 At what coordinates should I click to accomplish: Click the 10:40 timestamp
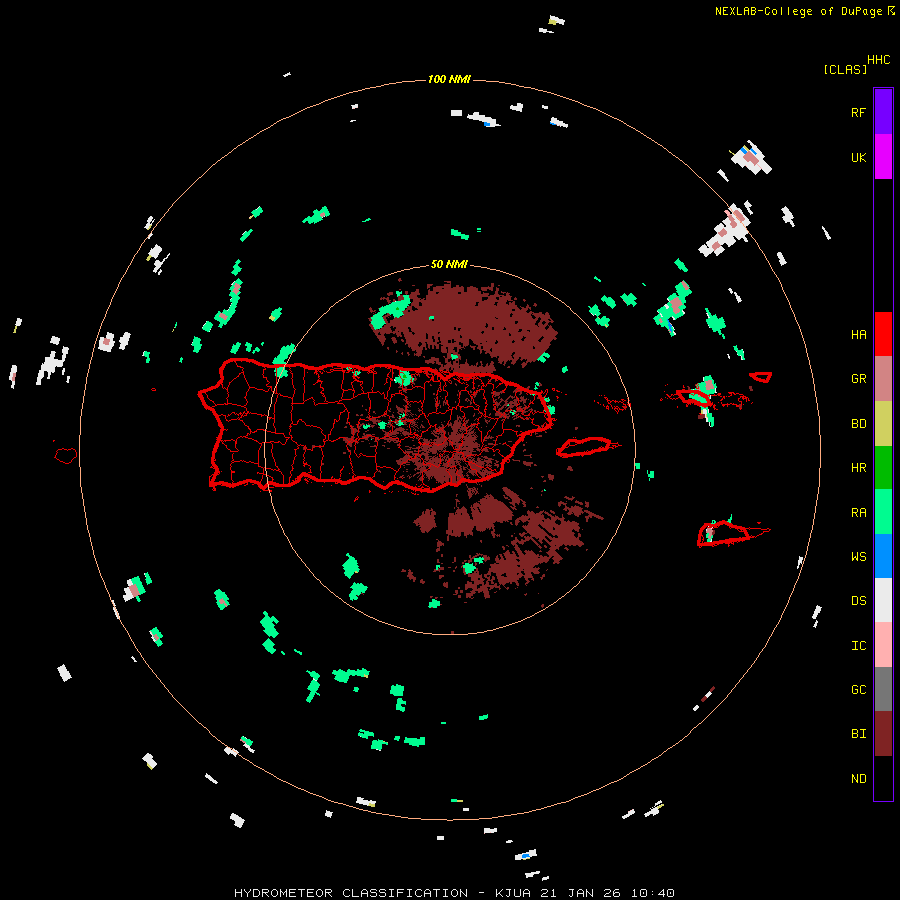point(652,893)
